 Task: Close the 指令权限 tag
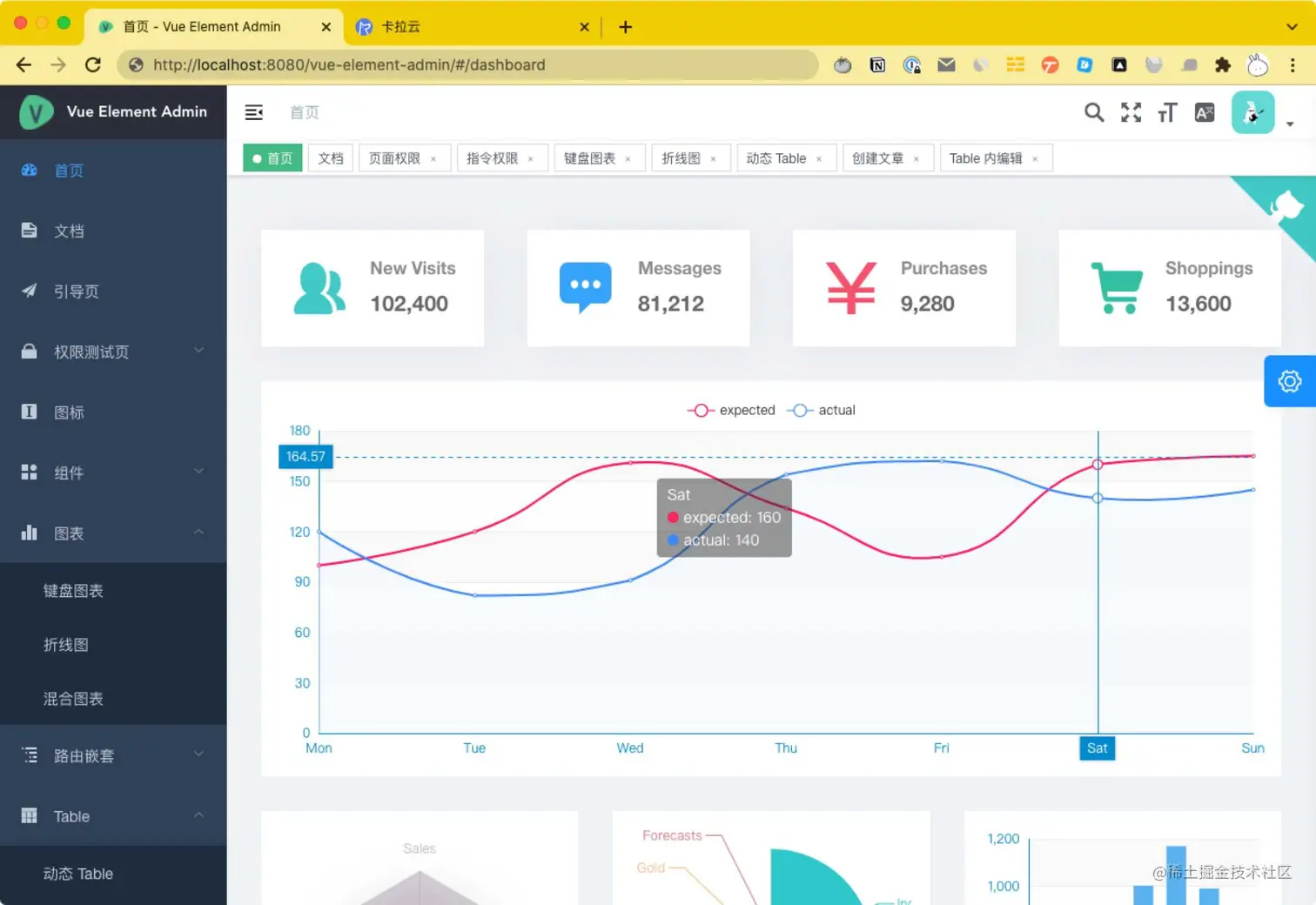[530, 159]
